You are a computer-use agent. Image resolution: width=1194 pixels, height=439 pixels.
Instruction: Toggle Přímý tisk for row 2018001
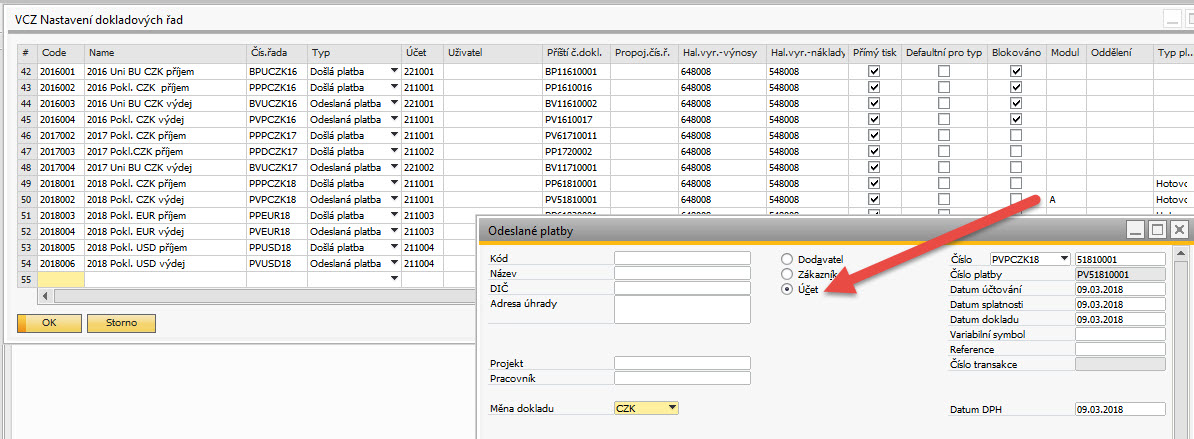874,183
